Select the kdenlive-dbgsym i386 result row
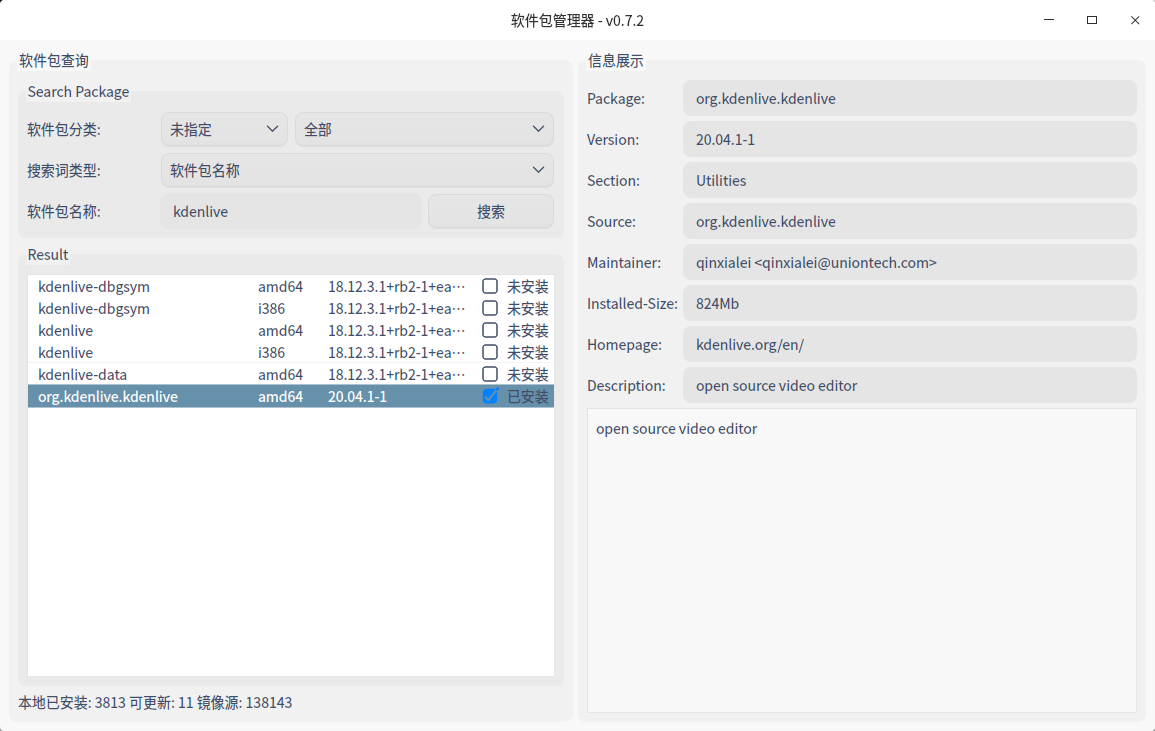 pos(291,308)
